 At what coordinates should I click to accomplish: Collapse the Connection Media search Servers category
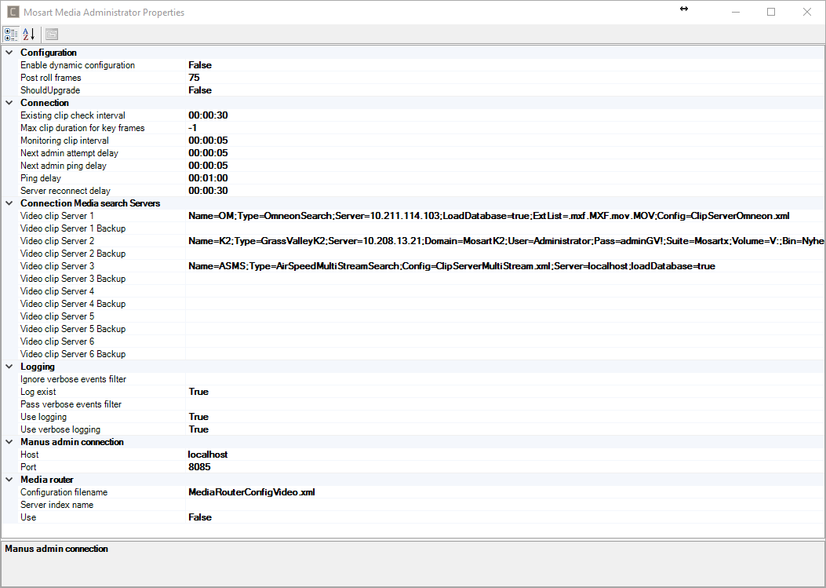click(9, 203)
